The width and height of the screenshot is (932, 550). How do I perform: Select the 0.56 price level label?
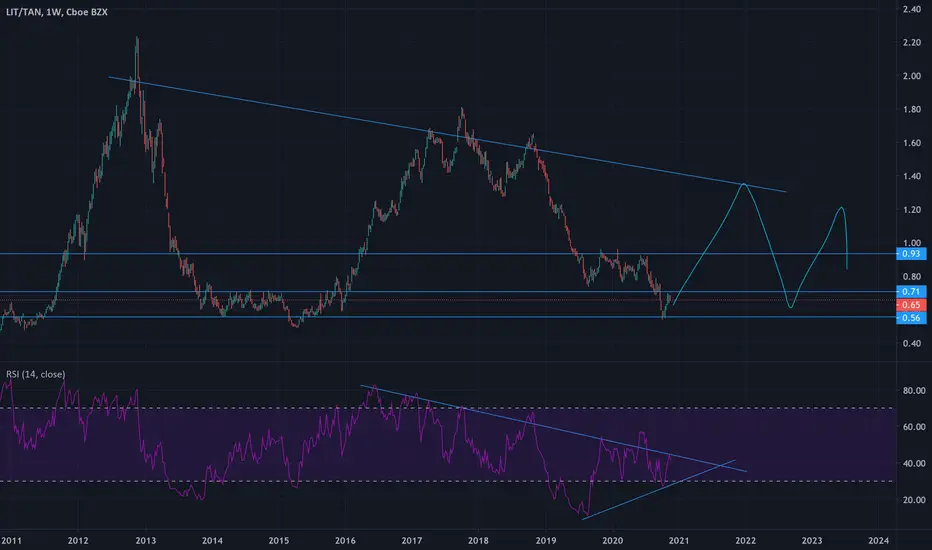911,318
